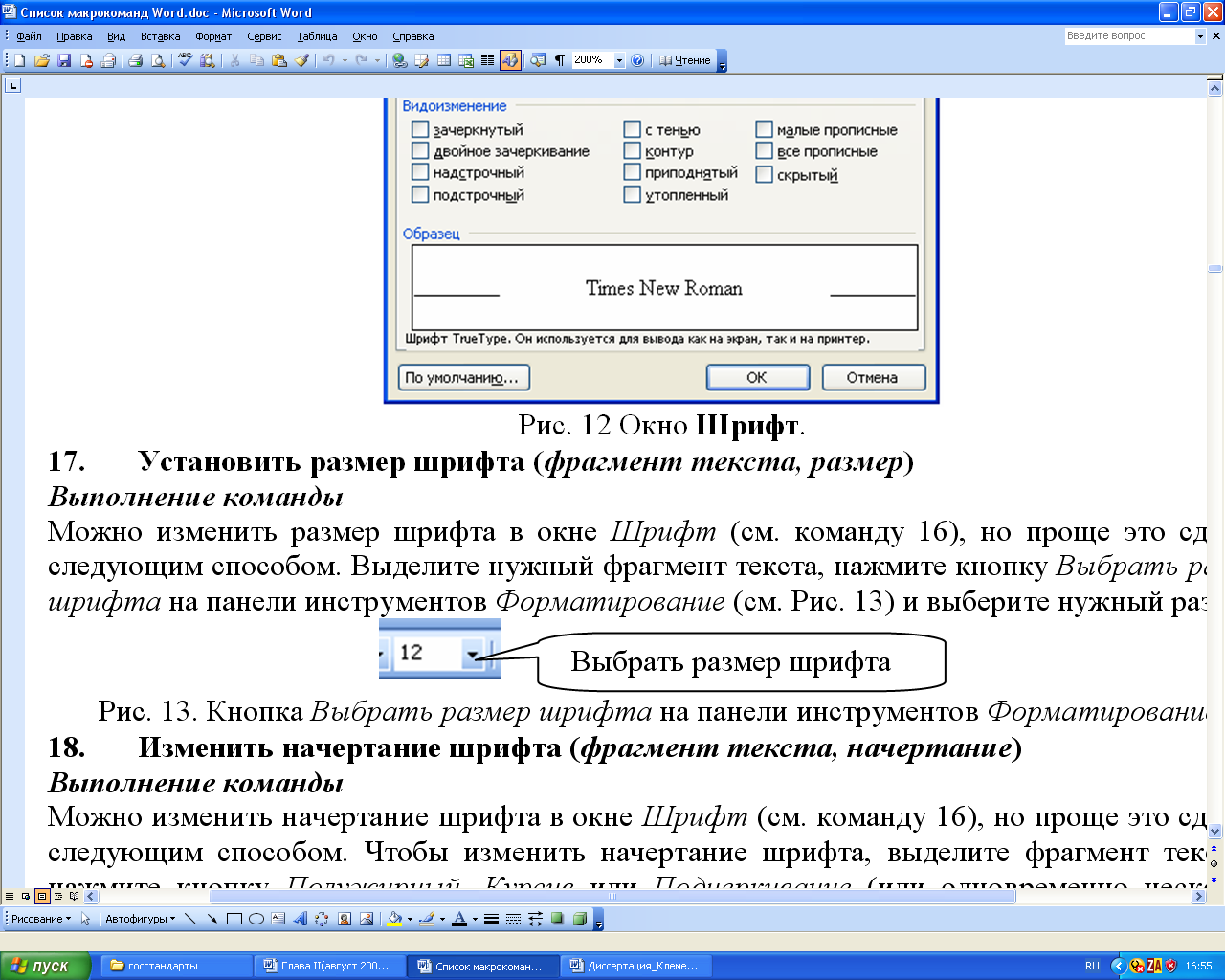
Task: Save the document with the floppy icon
Action: (x=64, y=60)
